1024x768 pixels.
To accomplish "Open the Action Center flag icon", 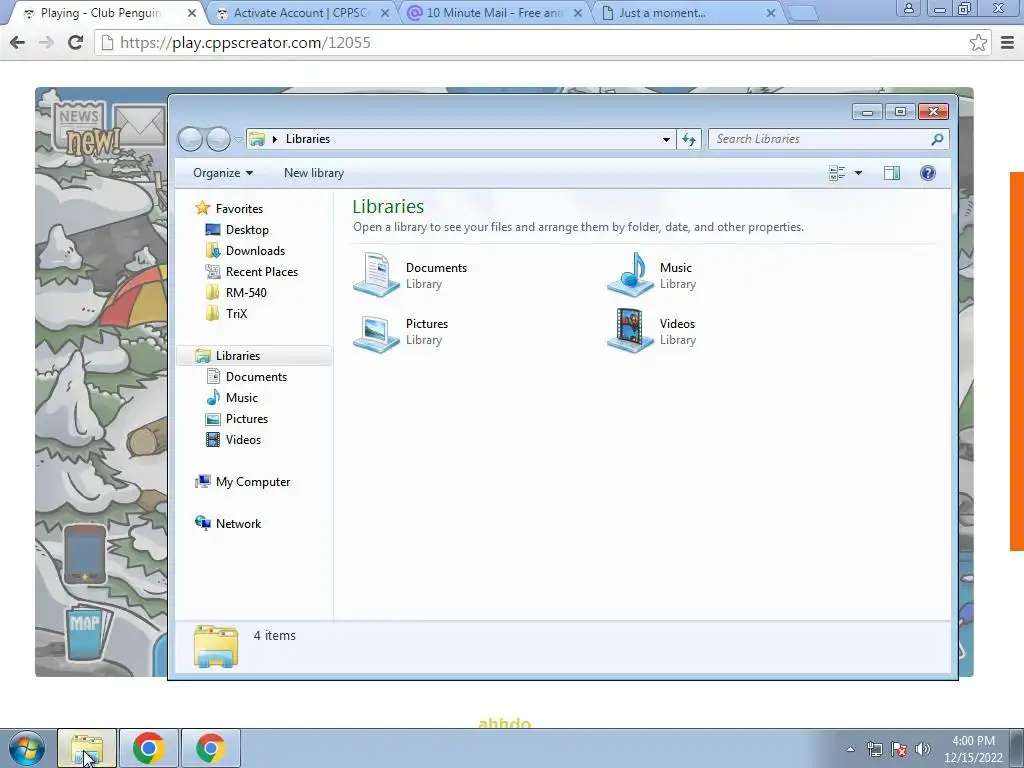I will (899, 750).
